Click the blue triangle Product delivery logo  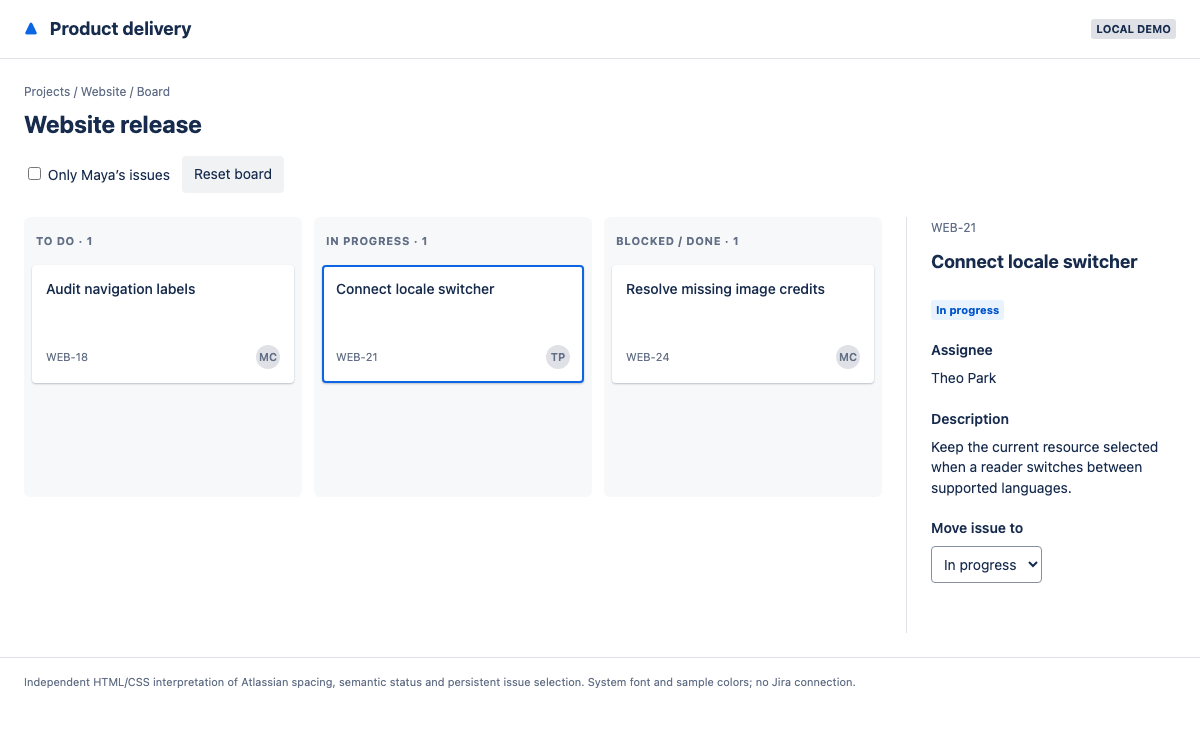point(31,29)
